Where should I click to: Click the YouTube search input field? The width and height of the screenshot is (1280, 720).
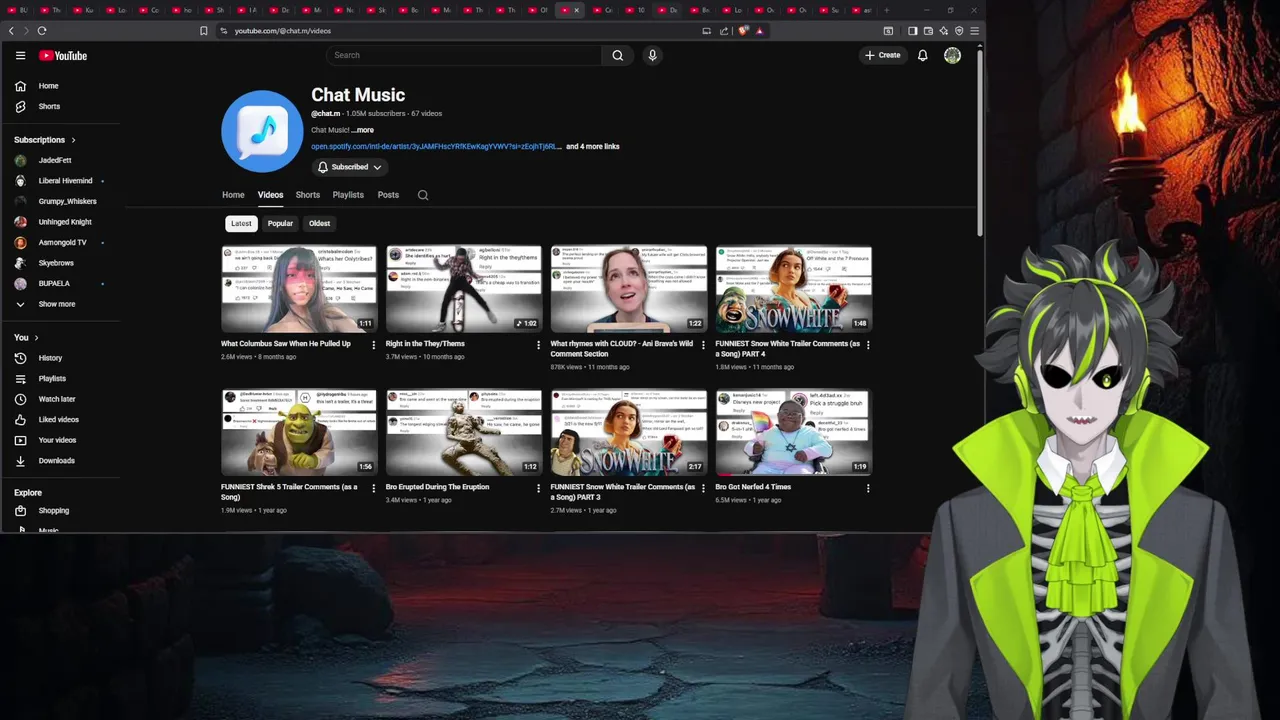pos(463,55)
